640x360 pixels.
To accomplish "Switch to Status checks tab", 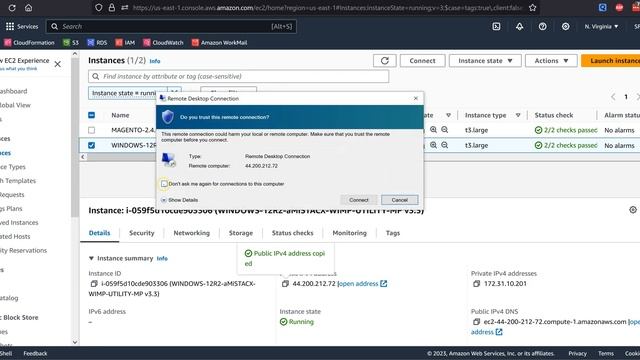I will pos(293,233).
